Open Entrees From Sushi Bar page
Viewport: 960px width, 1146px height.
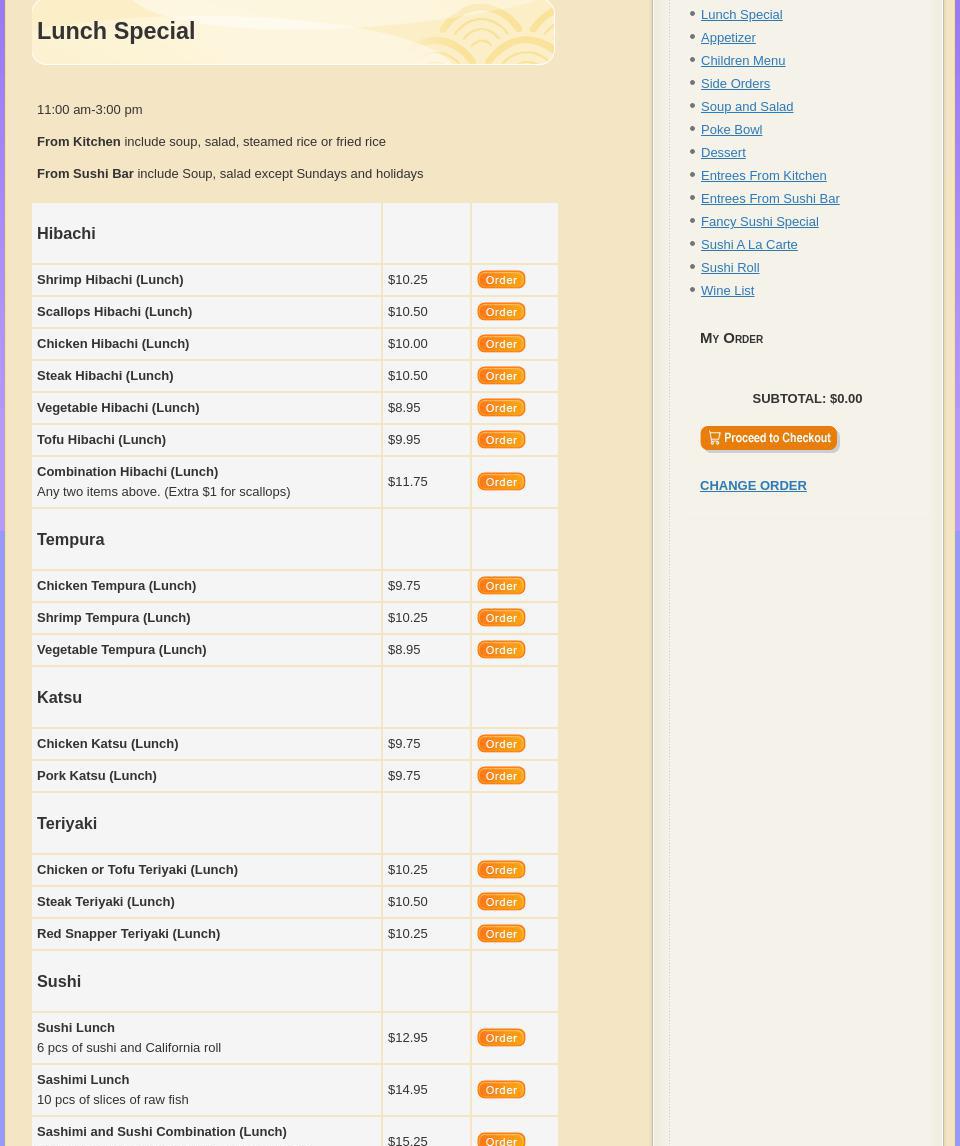[x=770, y=199]
